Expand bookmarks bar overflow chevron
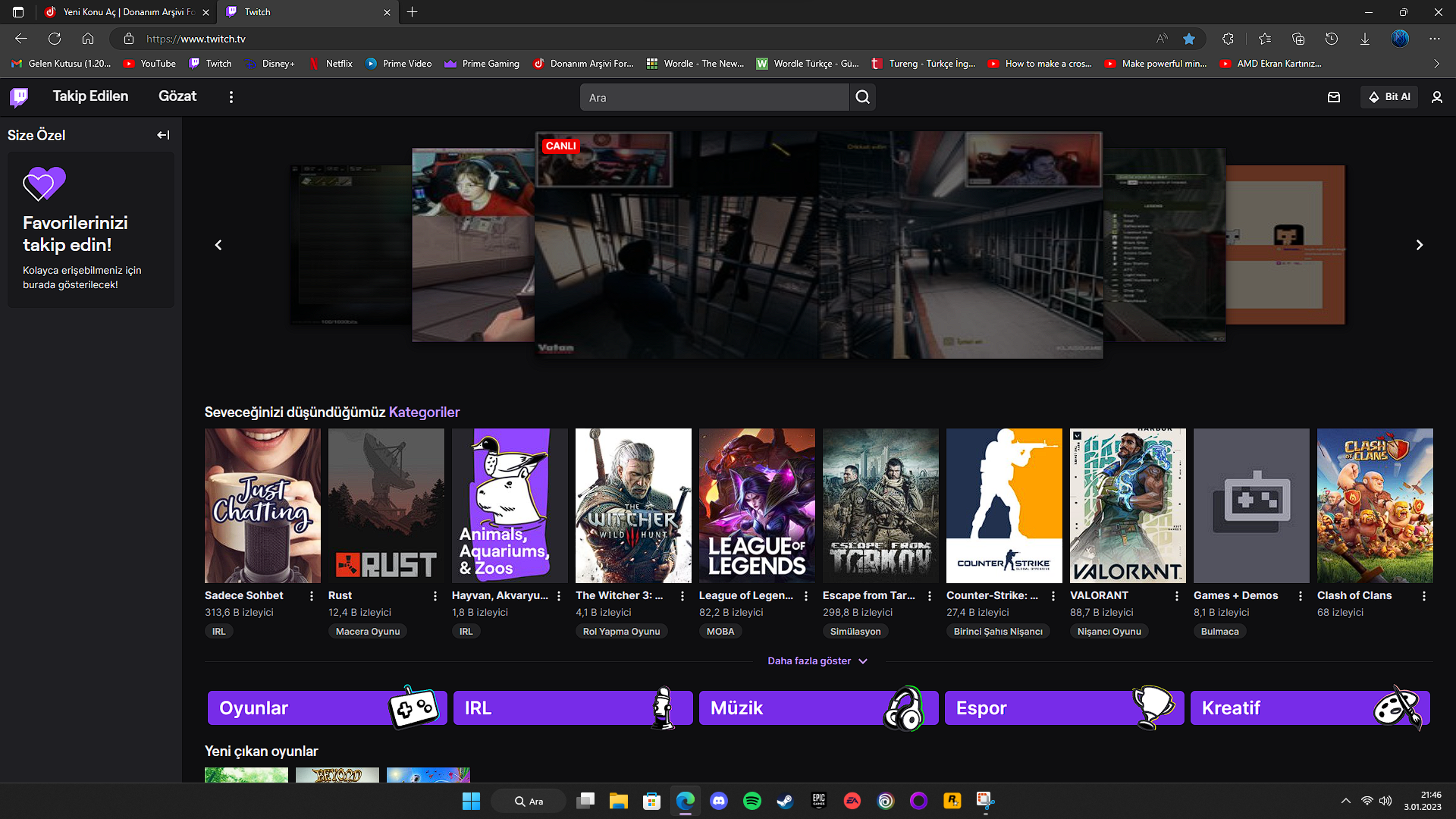Screen dimensions: 1456x819 [1436, 64]
